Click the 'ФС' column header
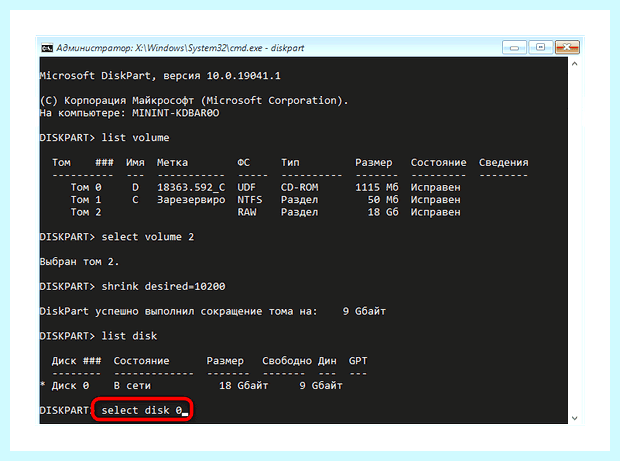 244,162
